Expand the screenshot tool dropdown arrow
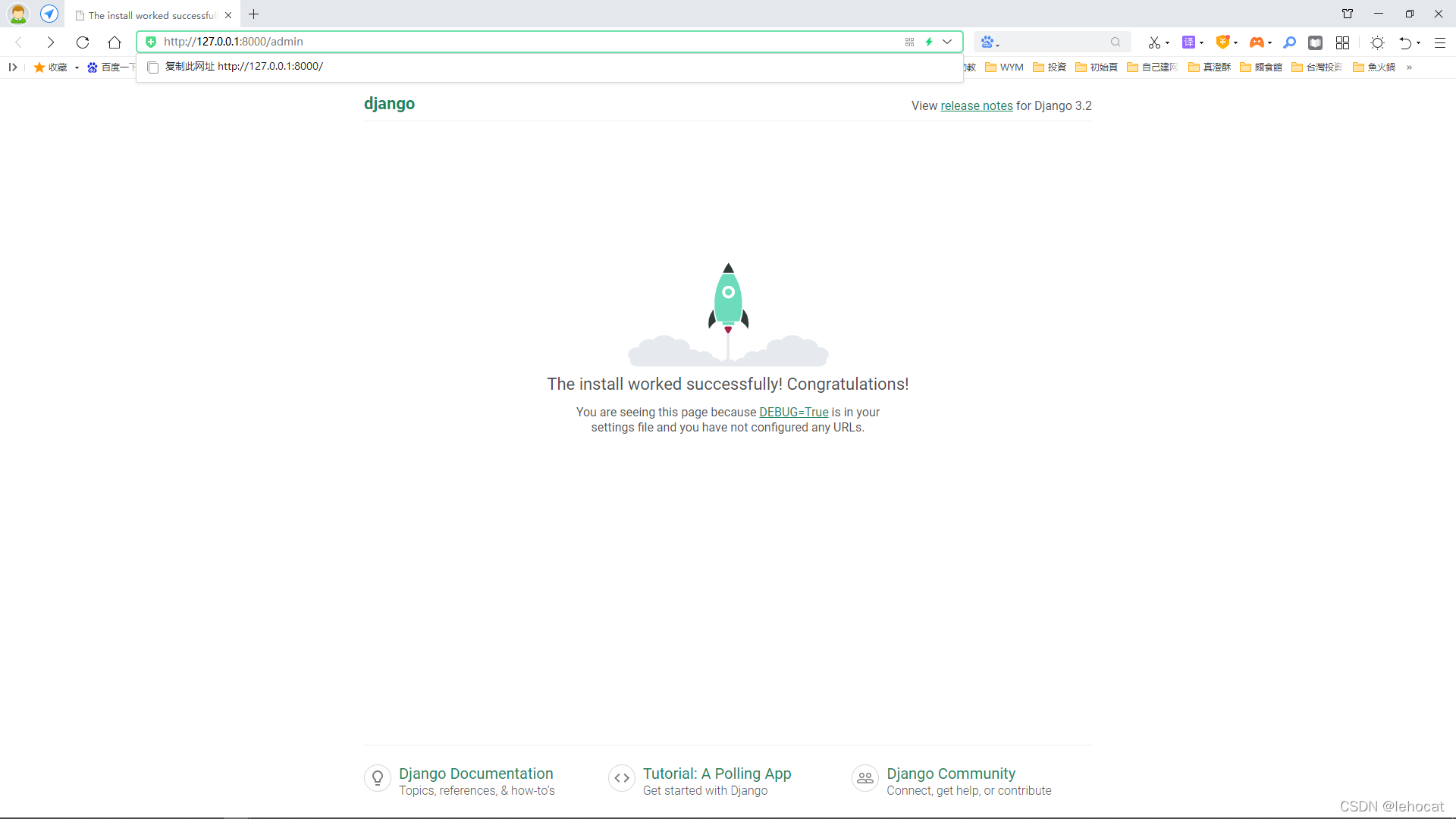 pos(1168,43)
